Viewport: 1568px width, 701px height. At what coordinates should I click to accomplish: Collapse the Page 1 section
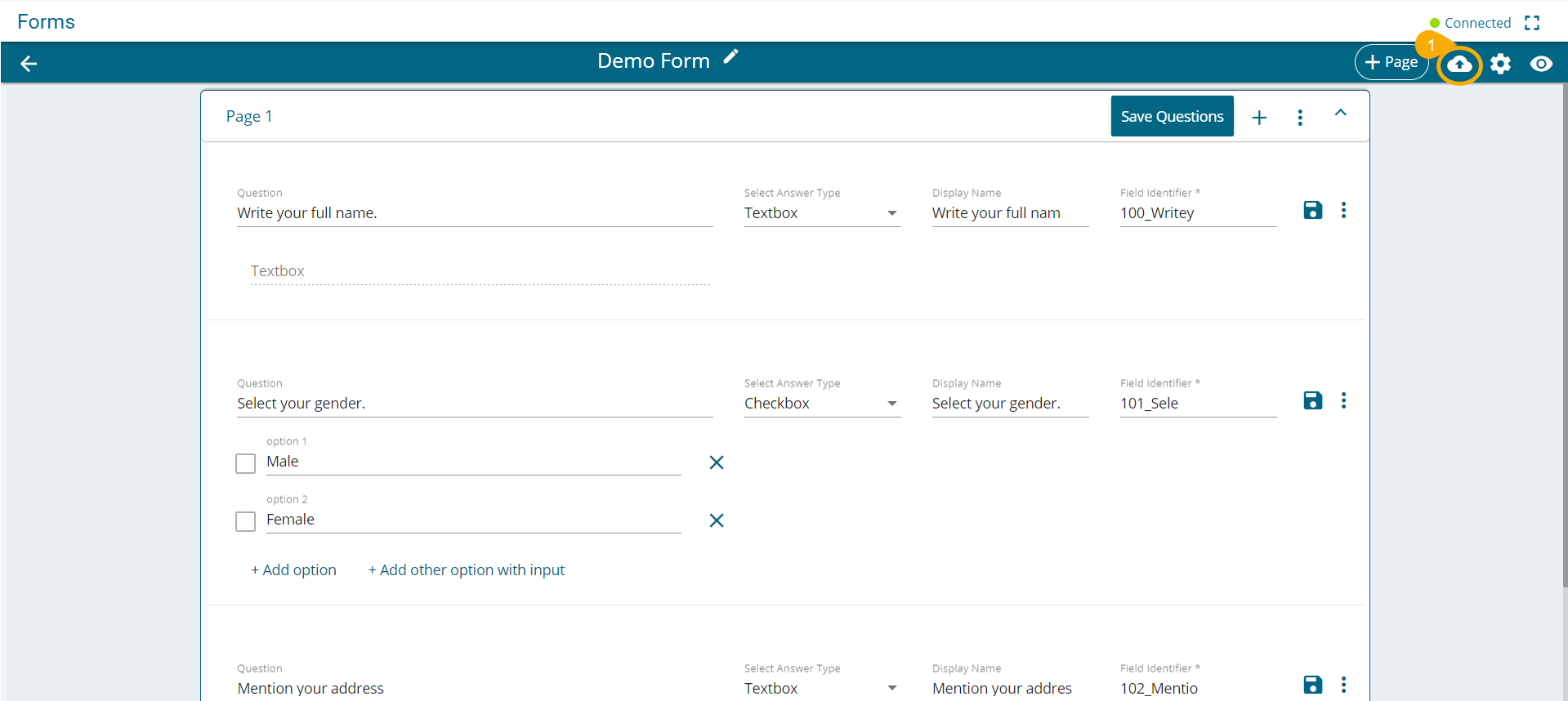pos(1340,114)
